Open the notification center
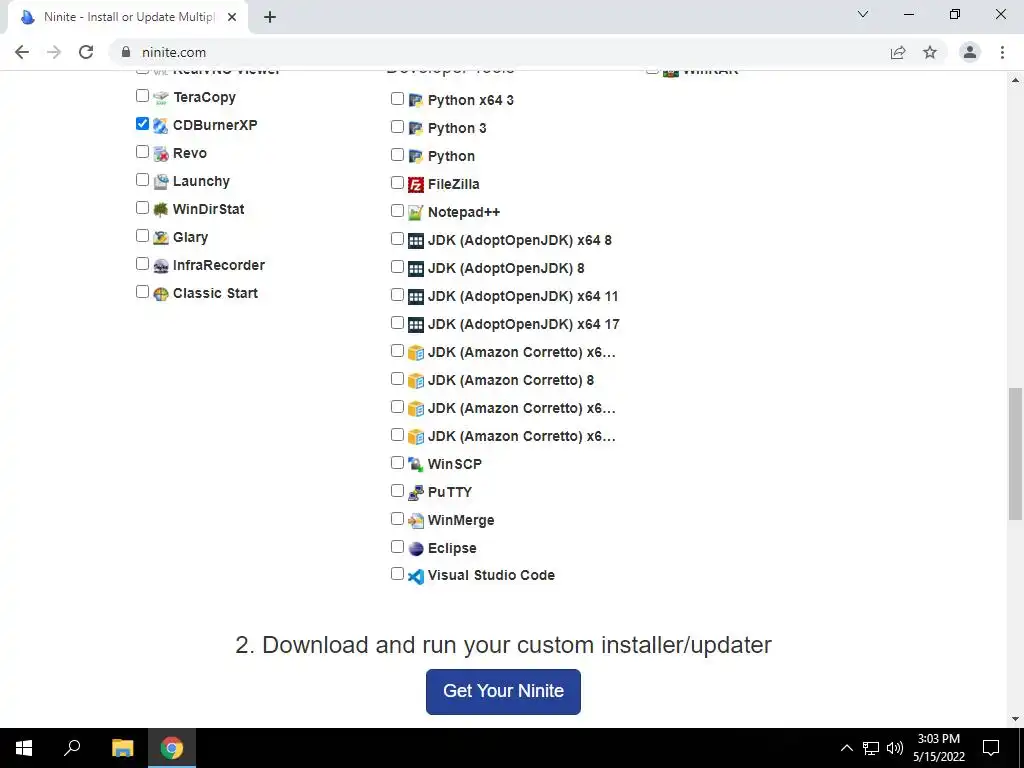1024x768 pixels. tap(991, 748)
